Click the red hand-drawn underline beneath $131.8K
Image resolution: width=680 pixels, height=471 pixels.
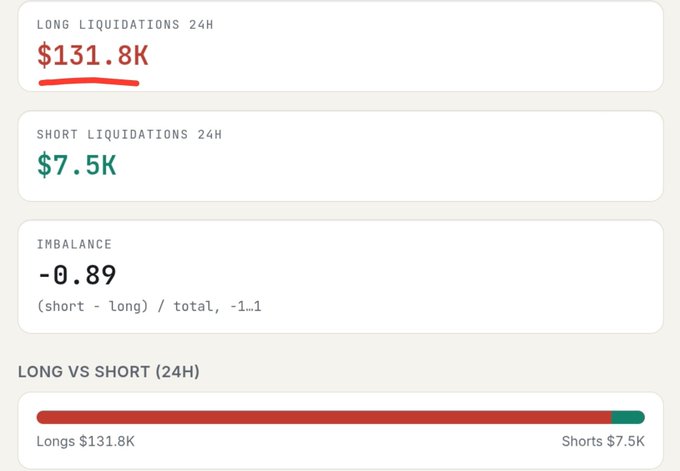pos(89,82)
